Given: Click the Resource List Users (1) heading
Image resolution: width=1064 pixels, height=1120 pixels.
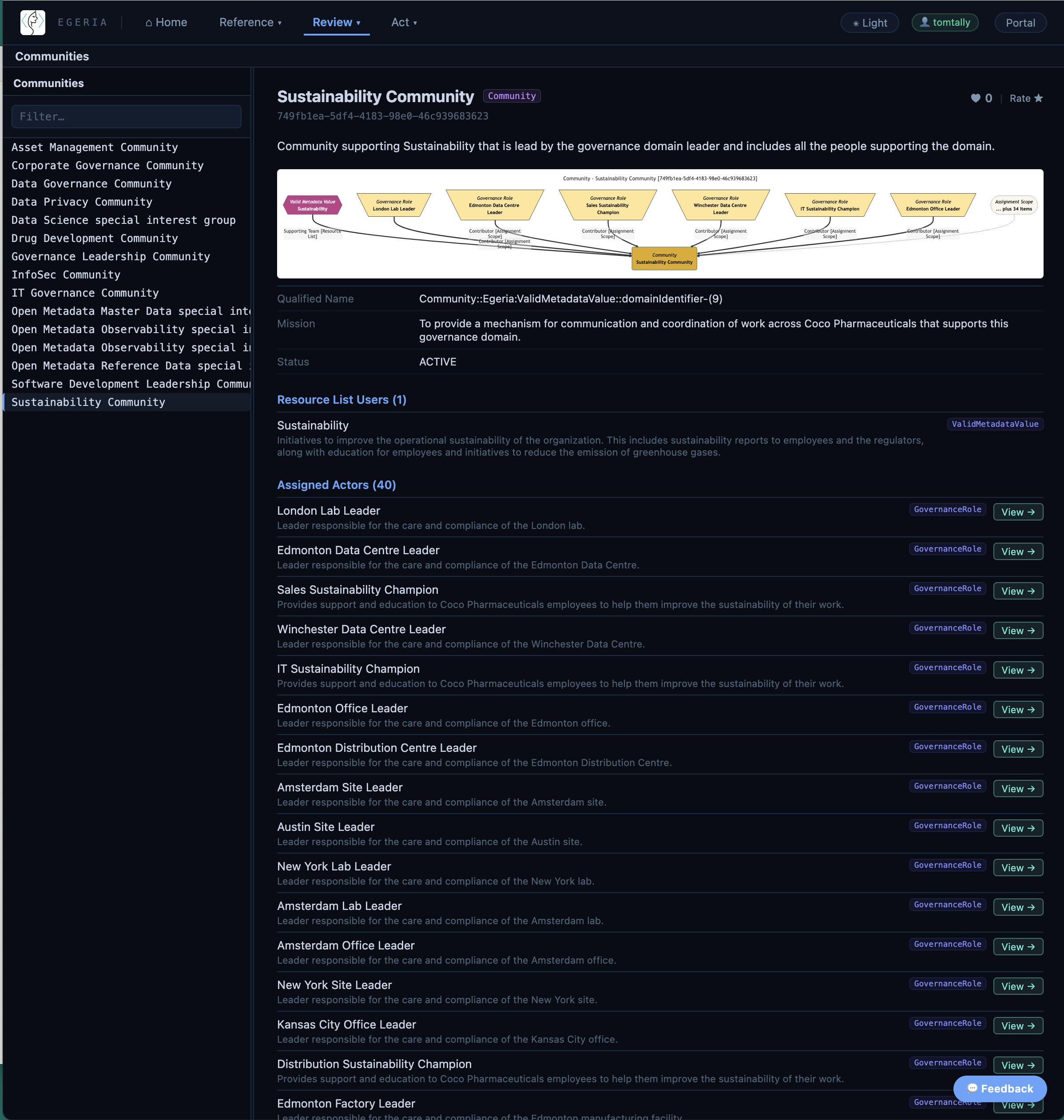Looking at the screenshot, I should point(341,400).
